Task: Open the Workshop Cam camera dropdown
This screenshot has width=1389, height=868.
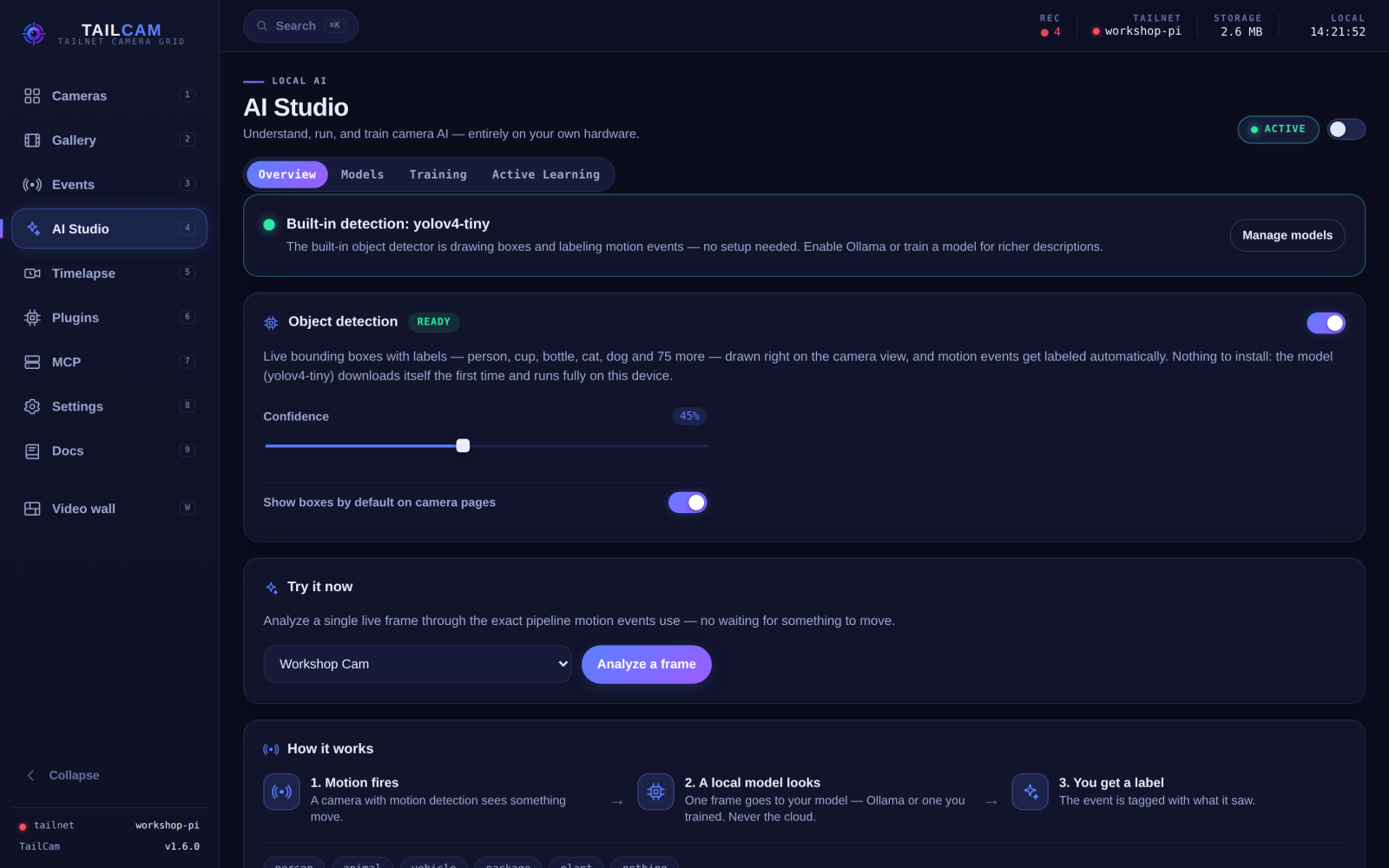Action: (418, 664)
